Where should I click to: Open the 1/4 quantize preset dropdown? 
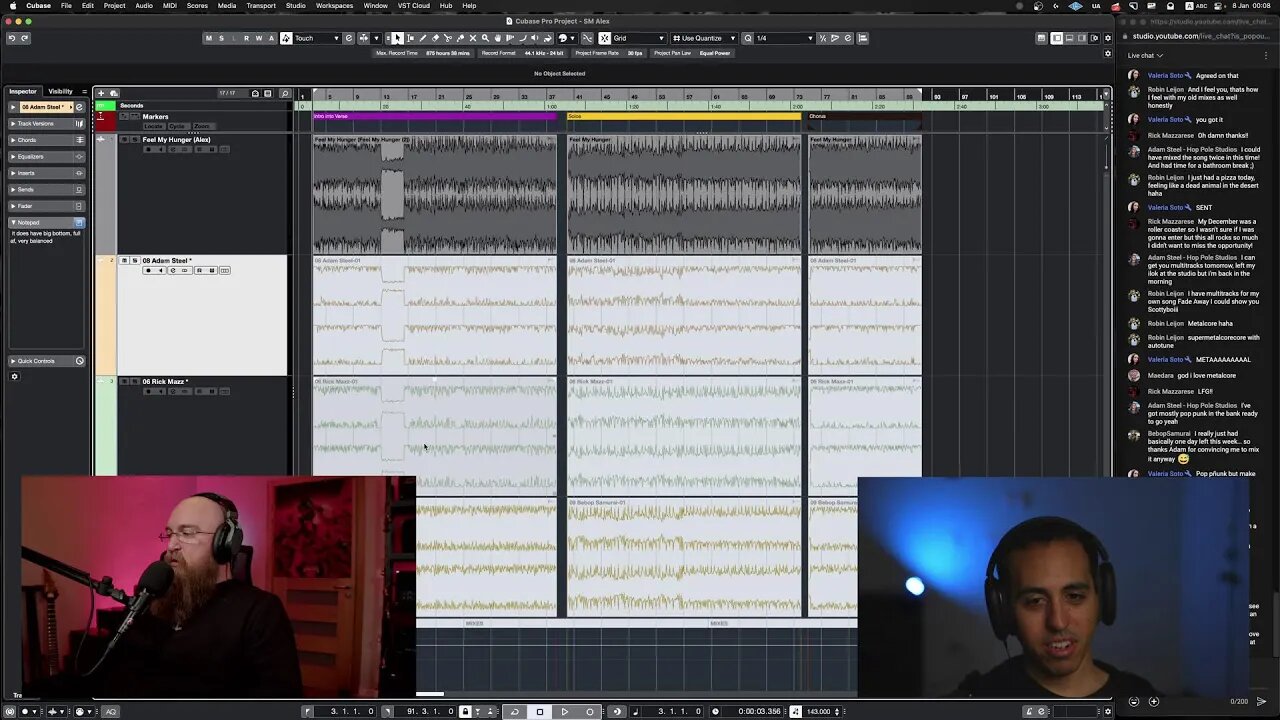click(784, 38)
